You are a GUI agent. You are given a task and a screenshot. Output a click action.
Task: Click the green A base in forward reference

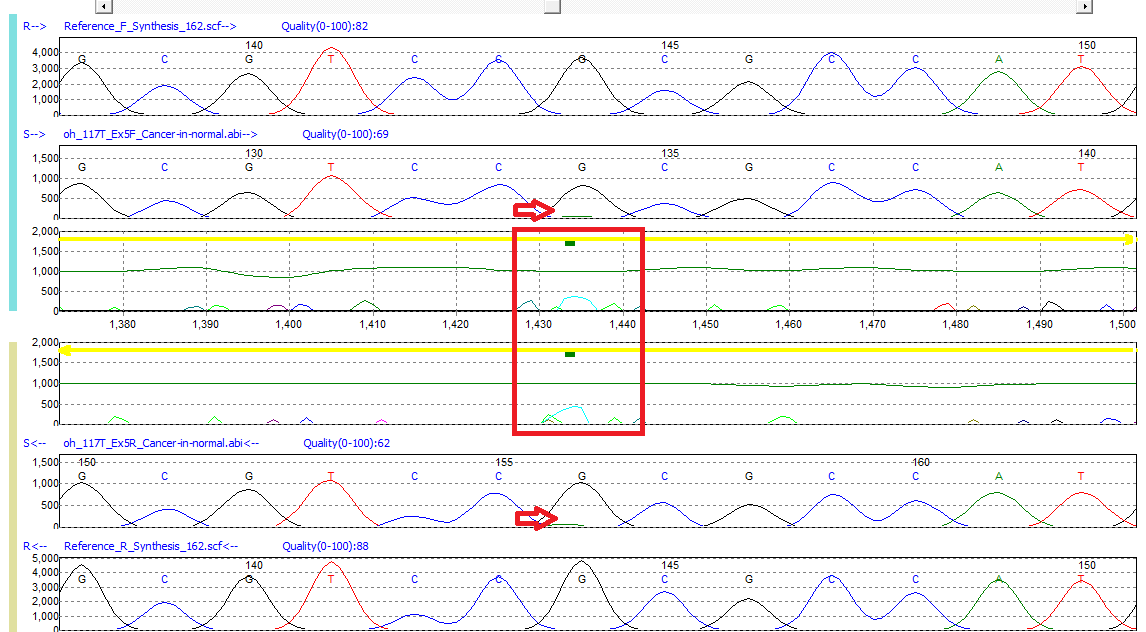(999, 59)
